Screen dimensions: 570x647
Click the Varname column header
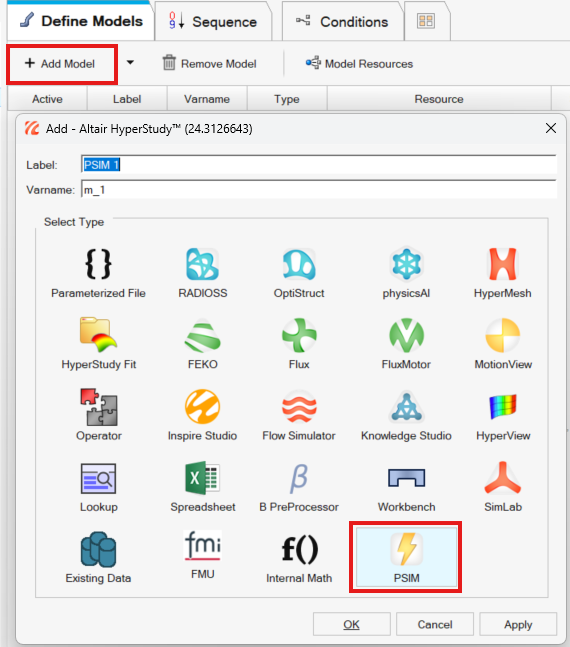[x=207, y=99]
